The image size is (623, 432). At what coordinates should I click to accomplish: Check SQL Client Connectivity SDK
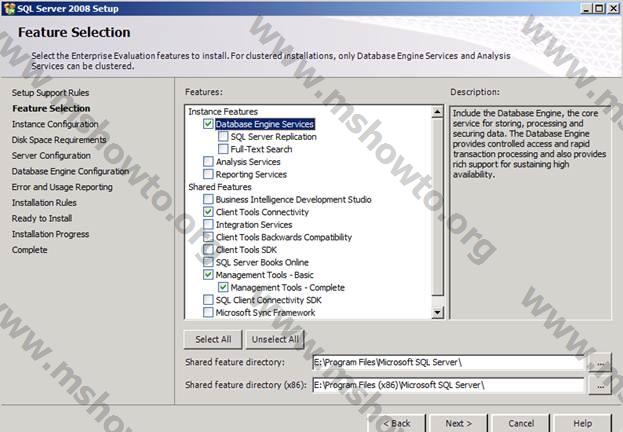[x=208, y=300]
